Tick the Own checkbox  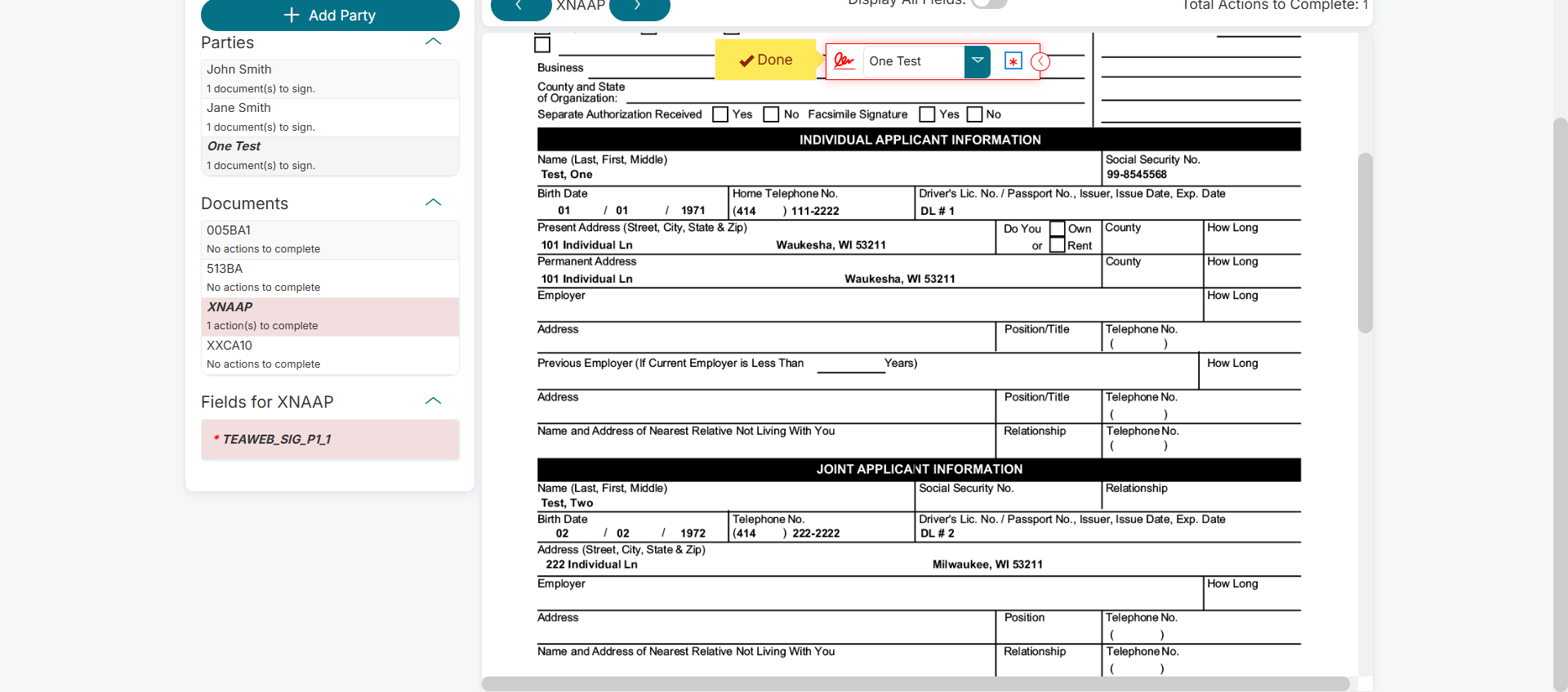click(x=1058, y=229)
